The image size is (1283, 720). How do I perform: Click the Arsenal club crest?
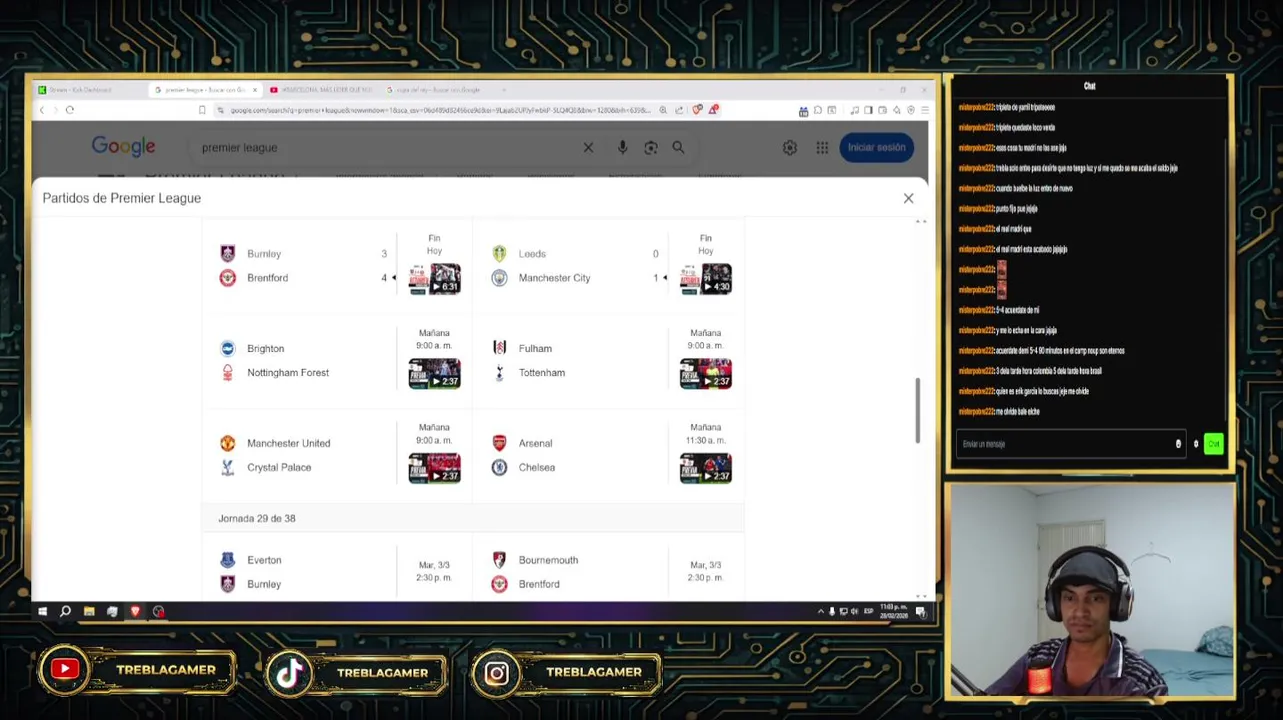click(x=499, y=443)
